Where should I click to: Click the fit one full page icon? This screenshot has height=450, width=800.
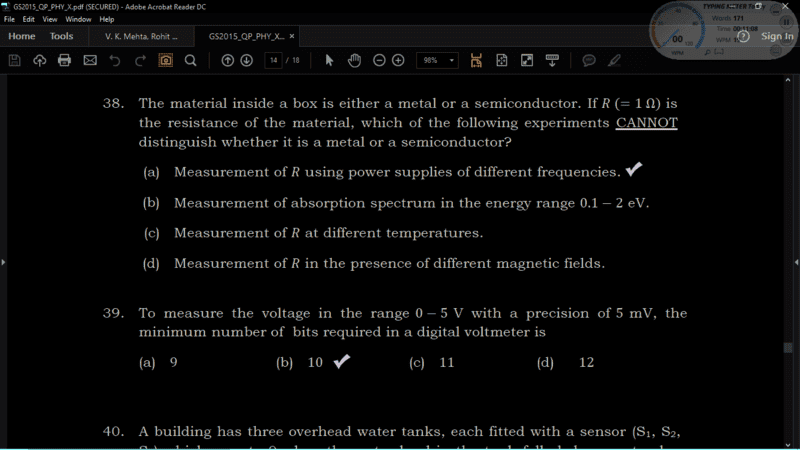click(502, 60)
